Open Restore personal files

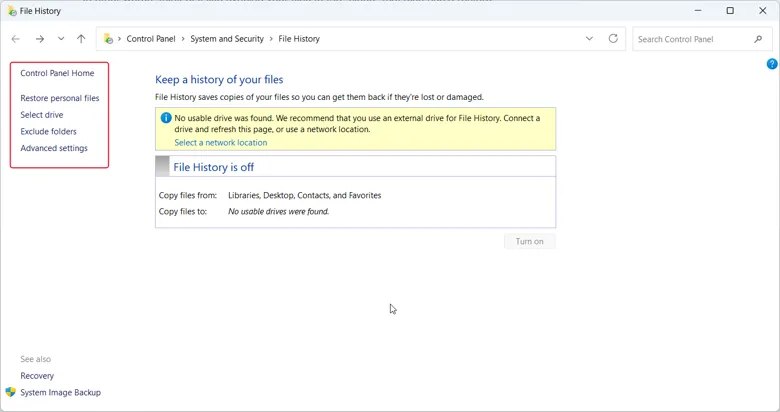point(60,98)
